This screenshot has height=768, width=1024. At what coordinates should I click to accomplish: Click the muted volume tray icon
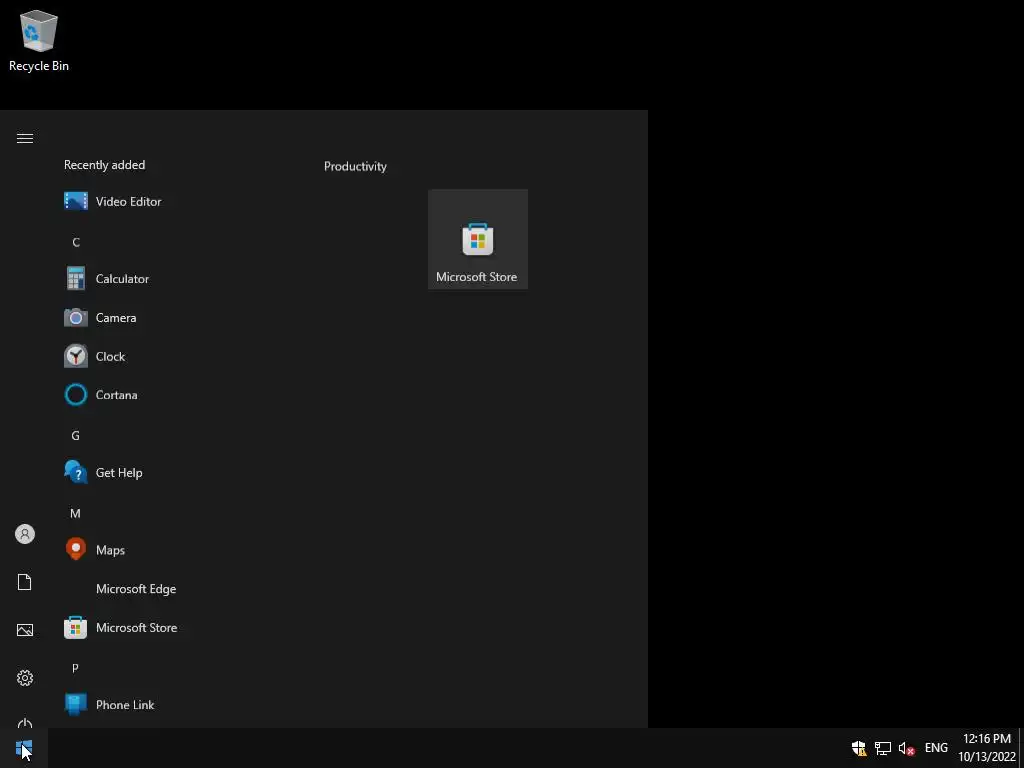906,748
